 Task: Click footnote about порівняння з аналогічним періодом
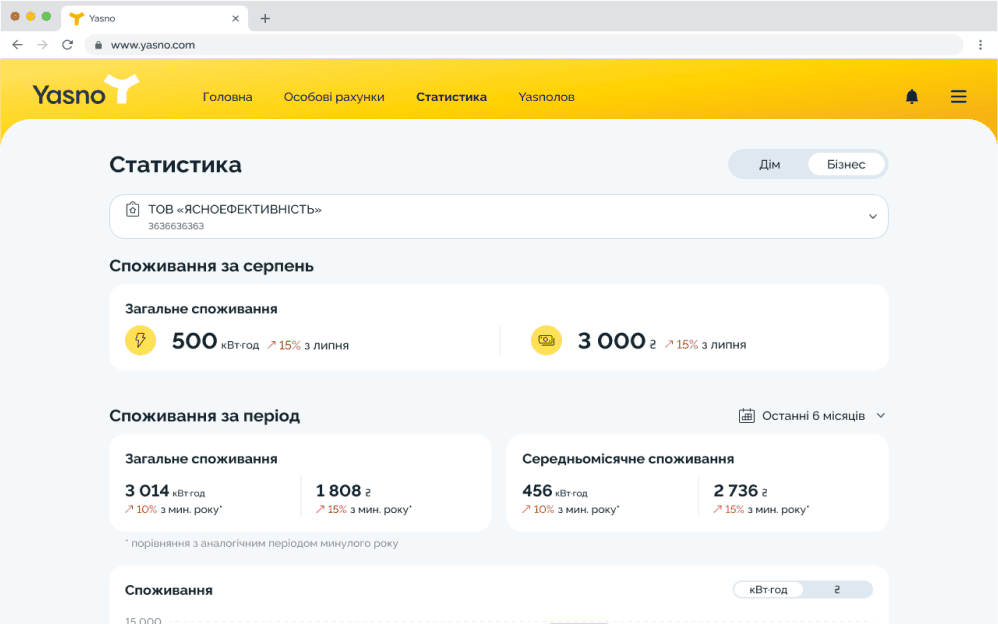pos(262,543)
